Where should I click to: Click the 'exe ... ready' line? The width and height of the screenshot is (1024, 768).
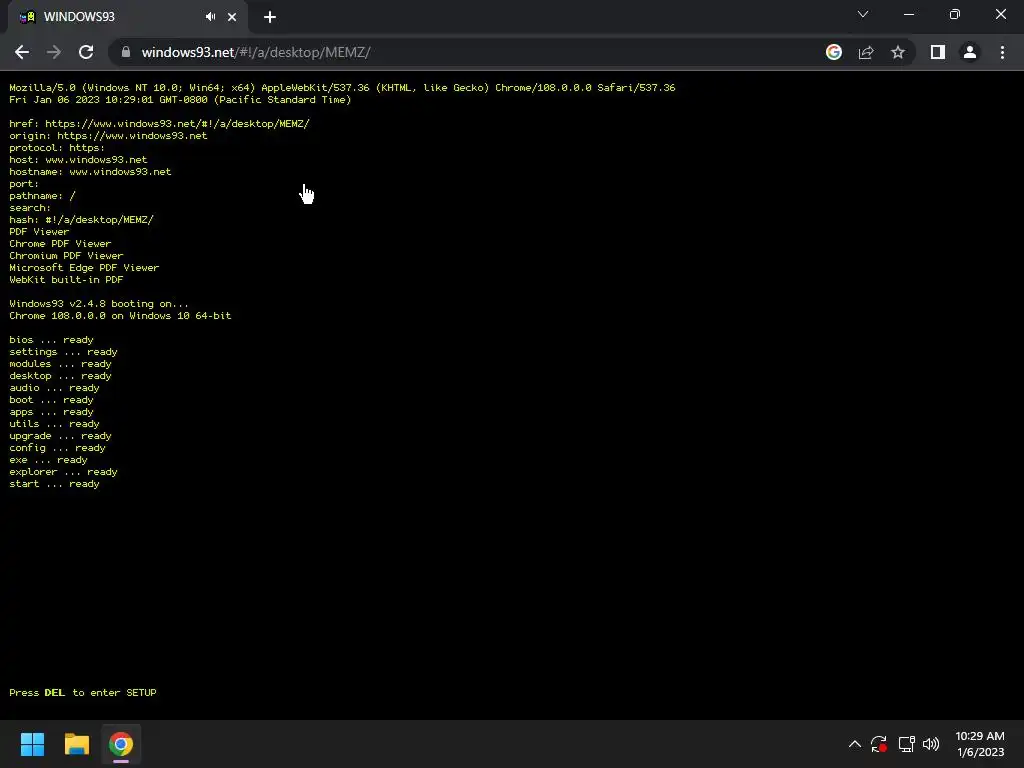coord(48,460)
